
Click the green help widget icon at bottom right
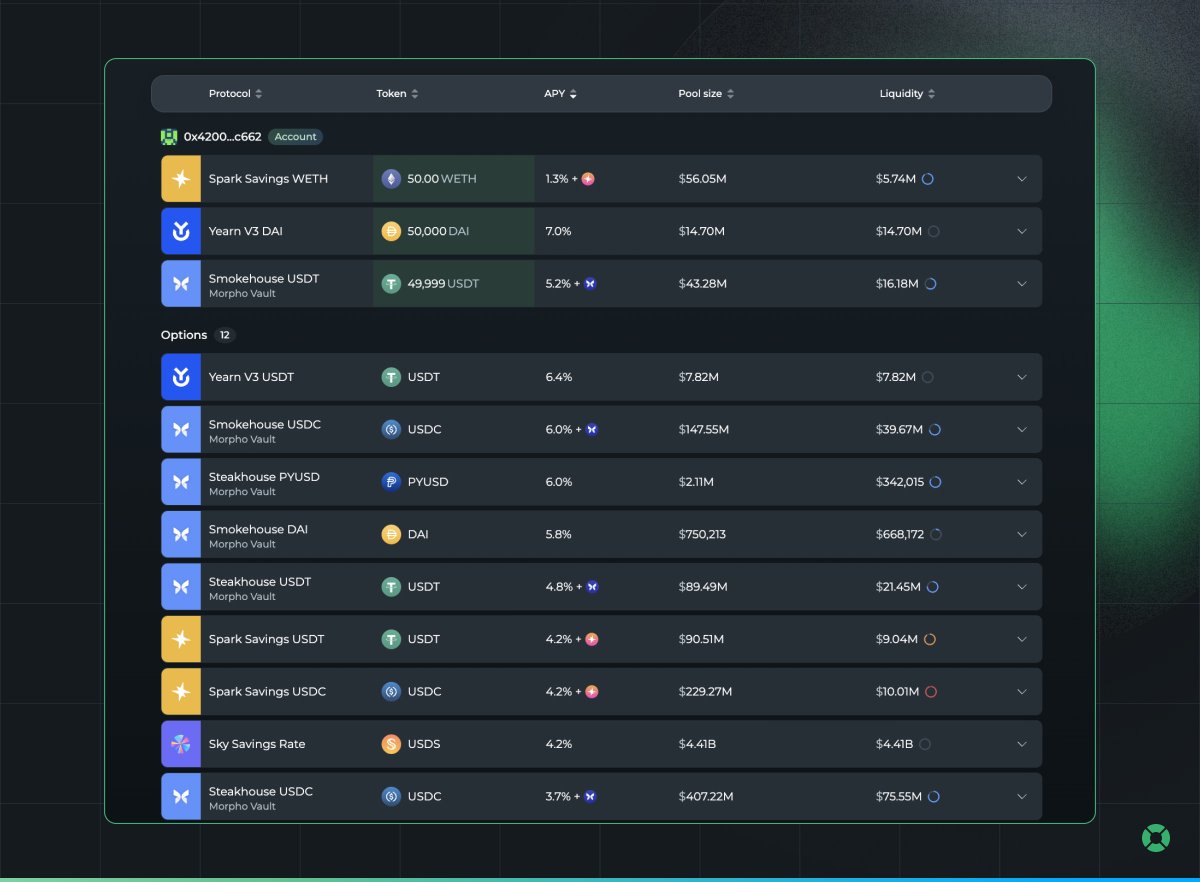(1155, 838)
